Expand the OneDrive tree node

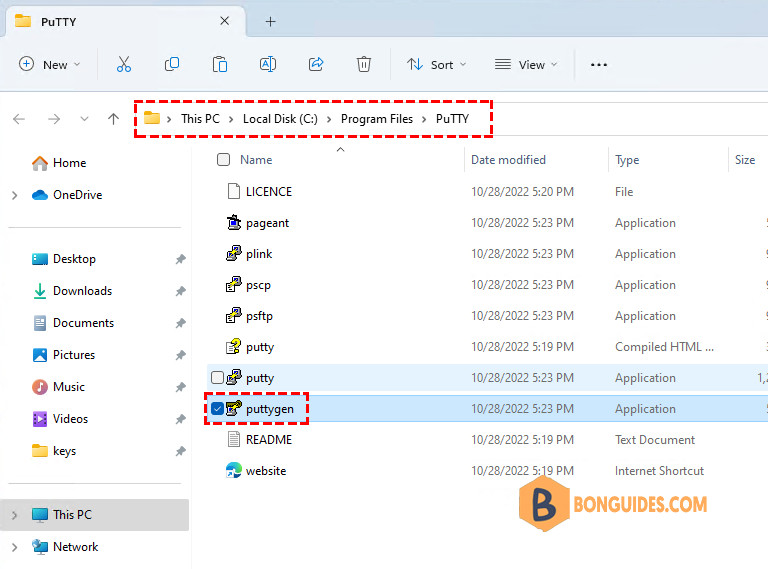point(15,195)
